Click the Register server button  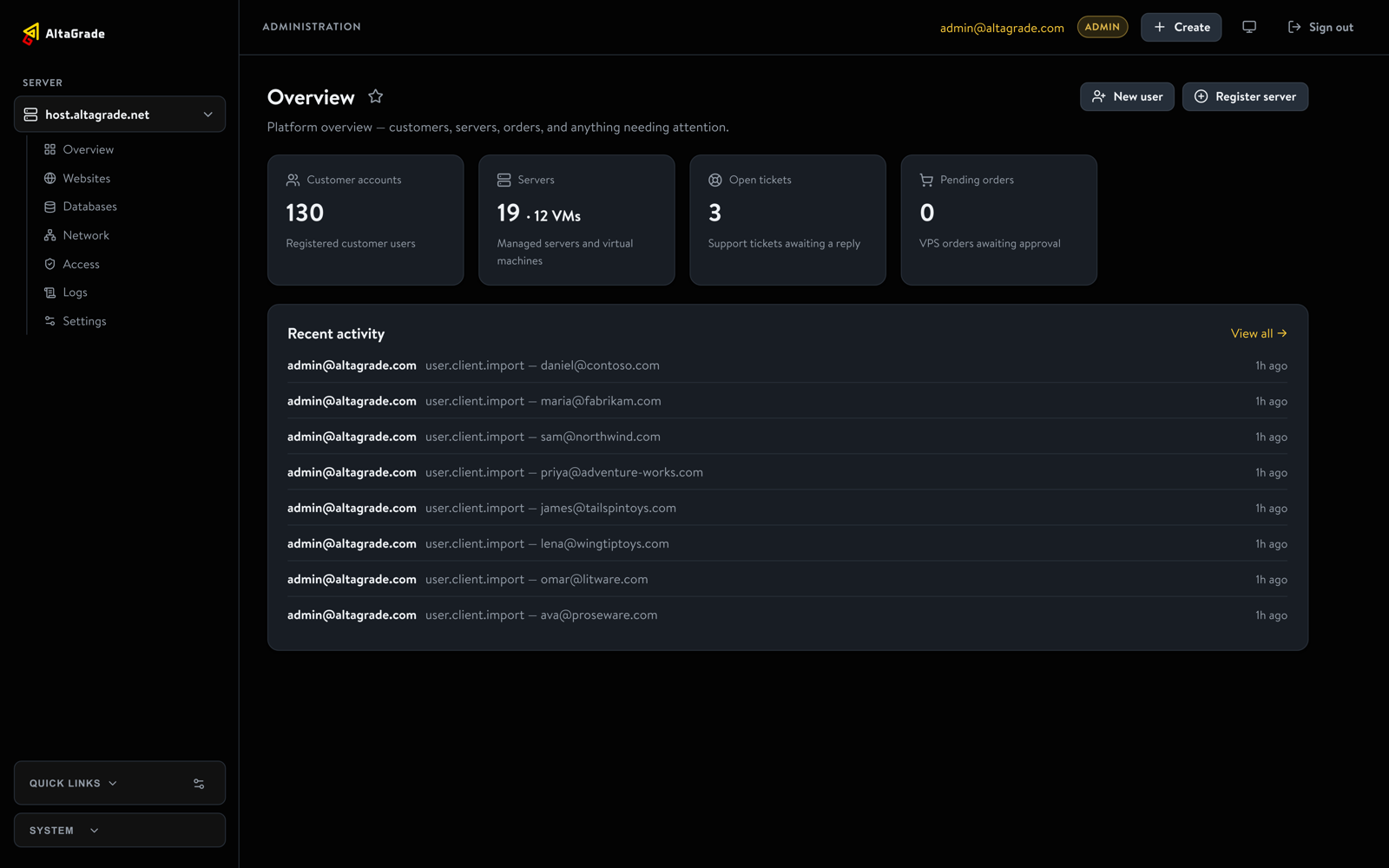(x=1245, y=96)
